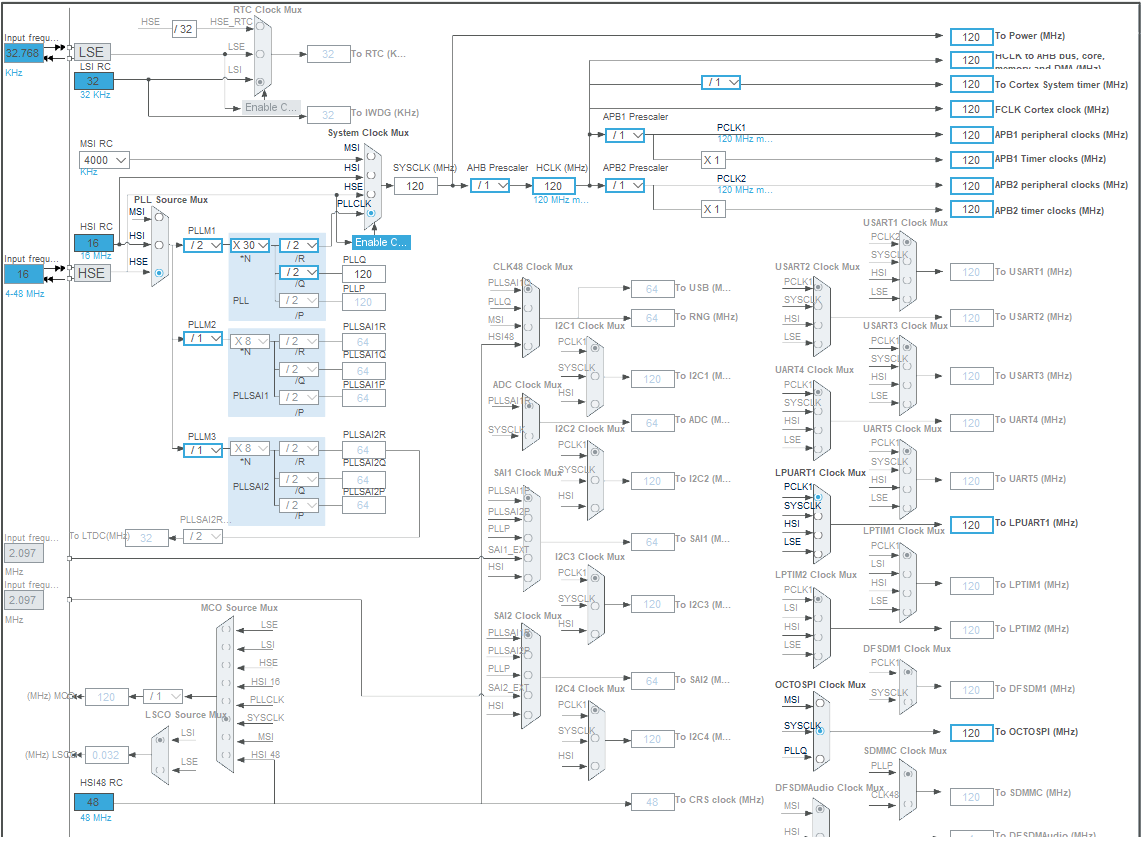Image resolution: width=1143 pixels, height=845 pixels.
Task: Open the APB1 Prescaler dropdown
Action: [x=622, y=135]
